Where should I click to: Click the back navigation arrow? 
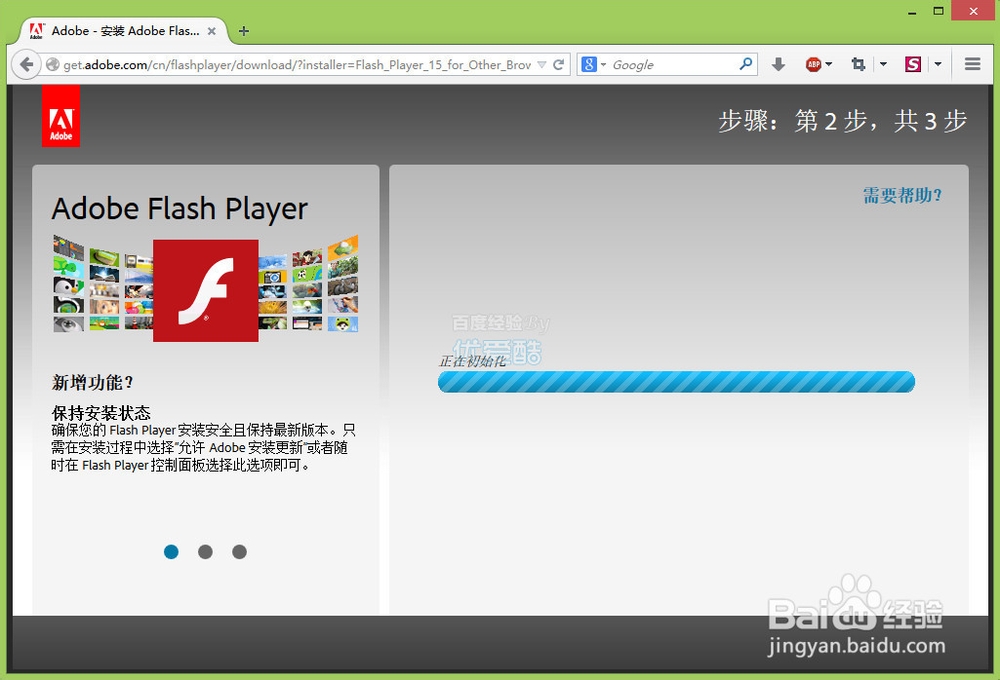tap(26, 63)
